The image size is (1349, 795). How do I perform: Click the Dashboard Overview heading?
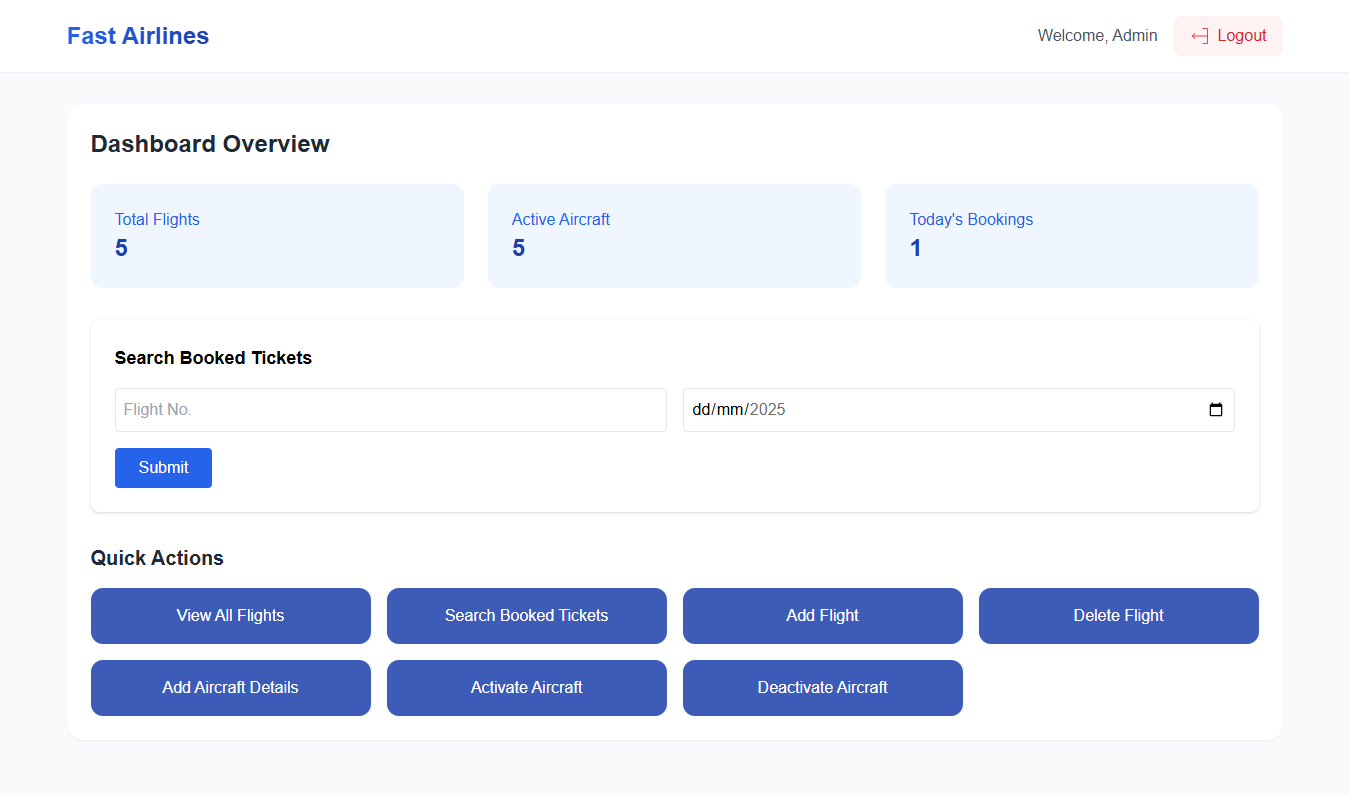tap(210, 144)
